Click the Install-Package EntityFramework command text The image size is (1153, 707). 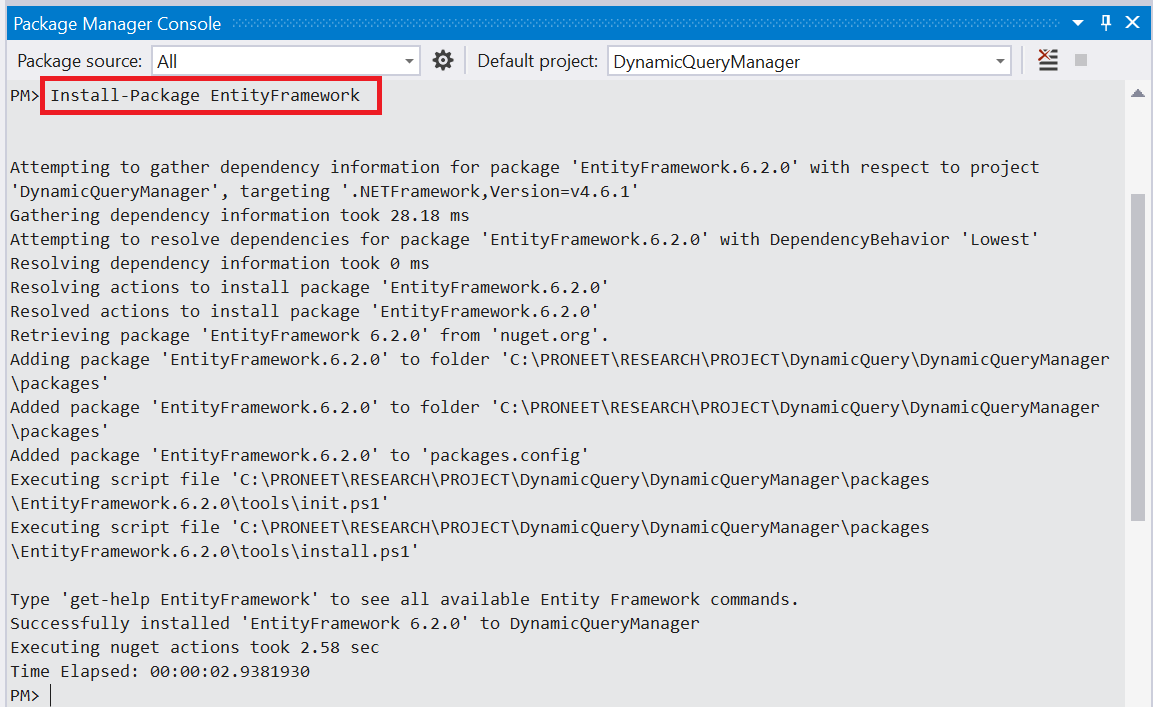coord(205,96)
